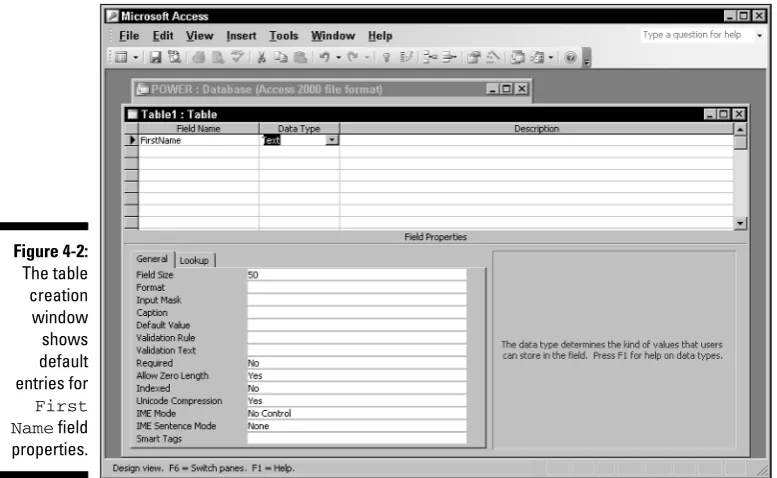This screenshot has width=777, height=478.
Task: Open the Window menu
Action: tap(333, 36)
